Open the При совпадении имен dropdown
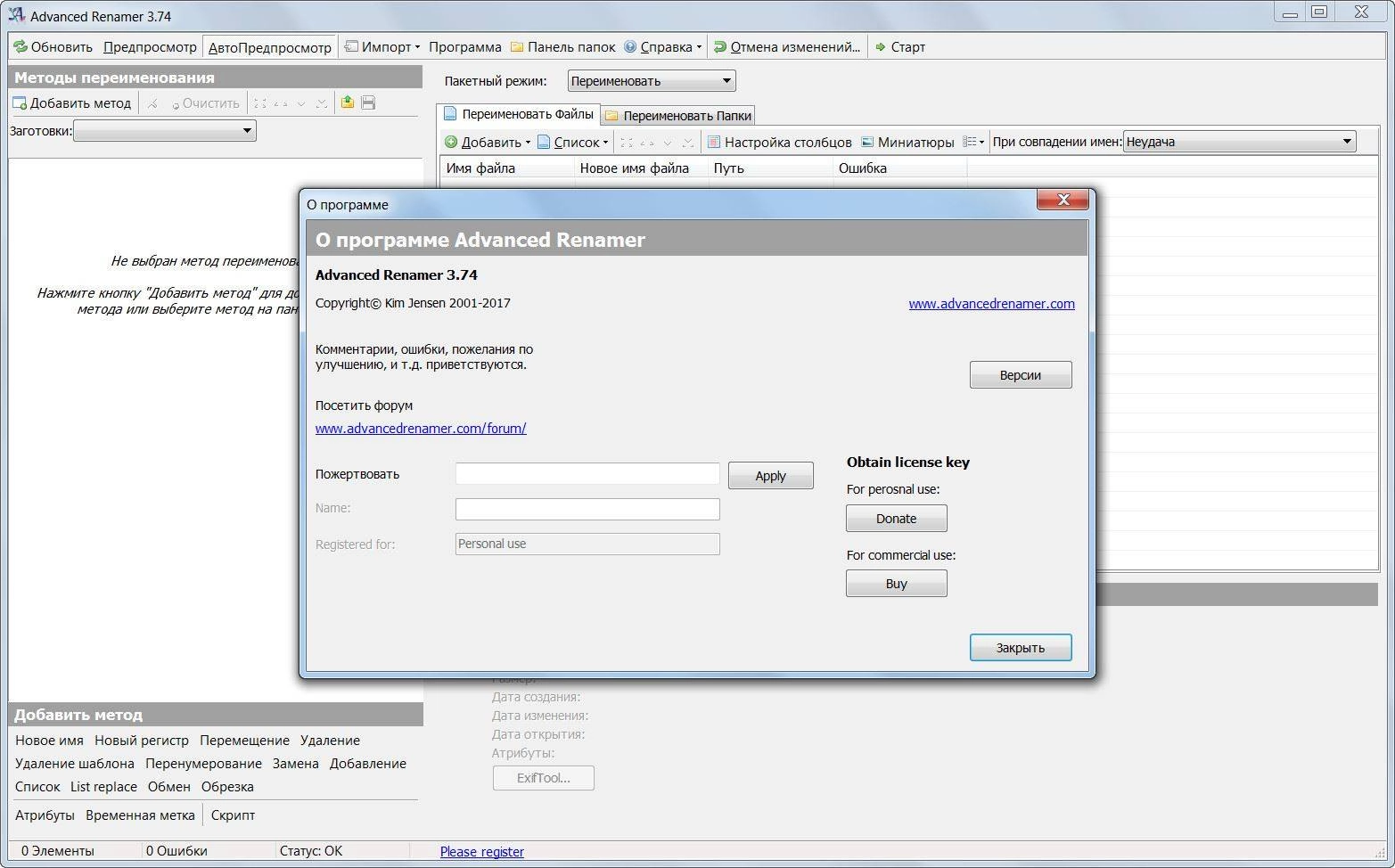The width and height of the screenshot is (1395, 868). [1239, 142]
